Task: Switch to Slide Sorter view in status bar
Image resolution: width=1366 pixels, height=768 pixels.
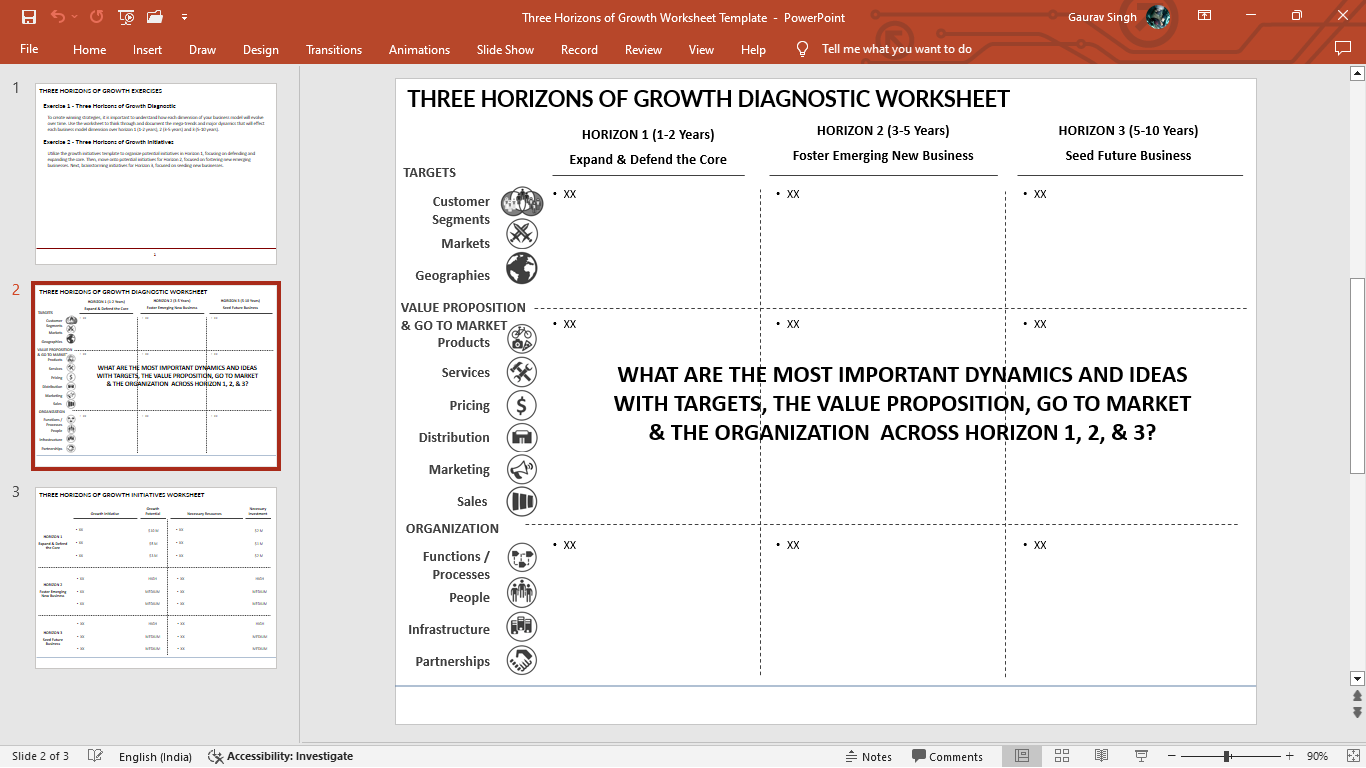Action: pos(1061,756)
